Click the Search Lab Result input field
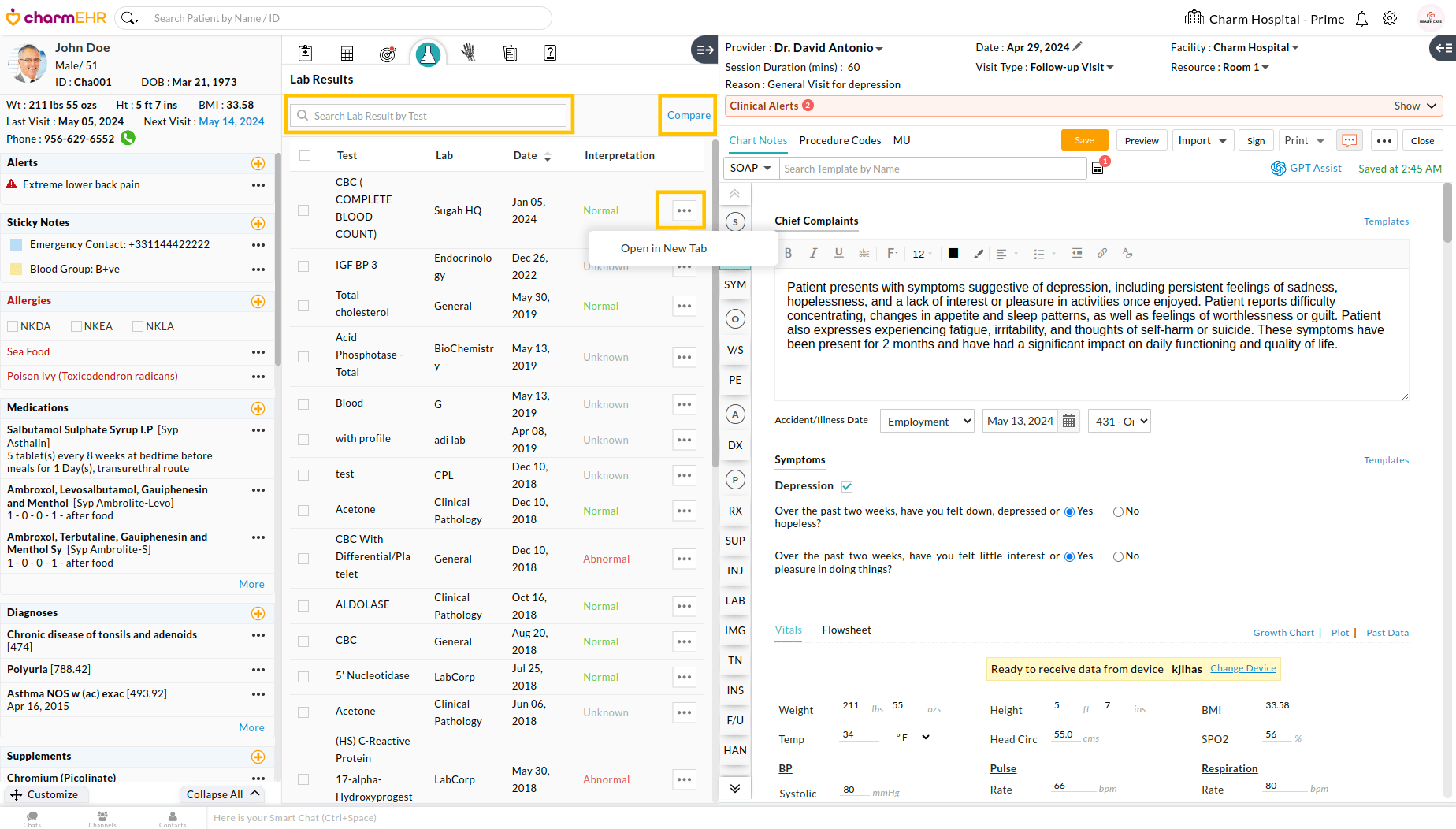 tap(429, 116)
